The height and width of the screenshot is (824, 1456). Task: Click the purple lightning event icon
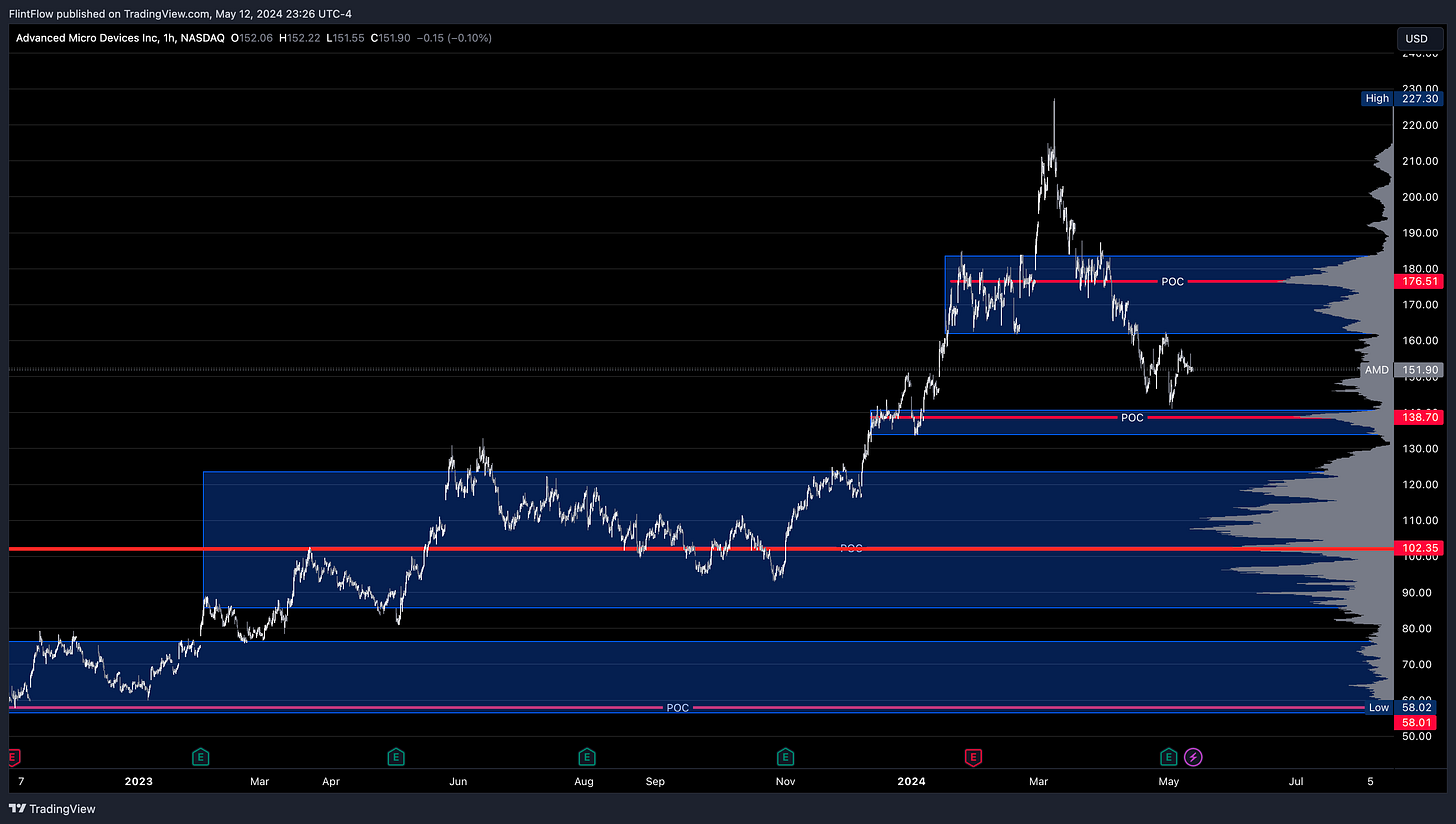point(1194,757)
